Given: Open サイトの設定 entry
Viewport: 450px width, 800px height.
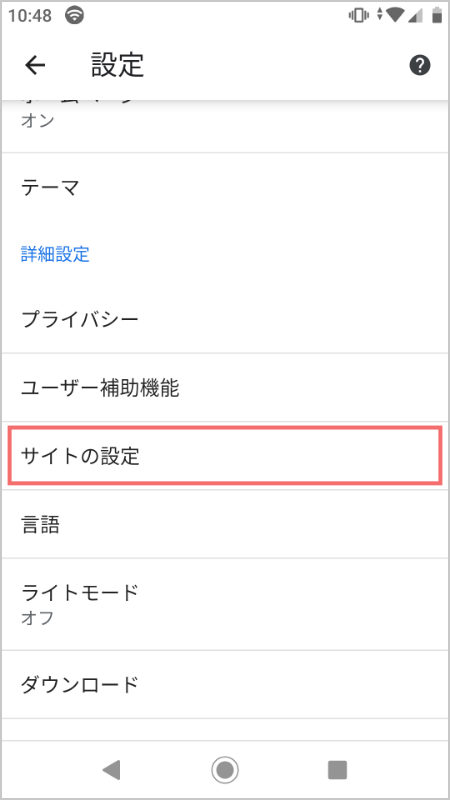Looking at the screenshot, I should click(x=225, y=456).
